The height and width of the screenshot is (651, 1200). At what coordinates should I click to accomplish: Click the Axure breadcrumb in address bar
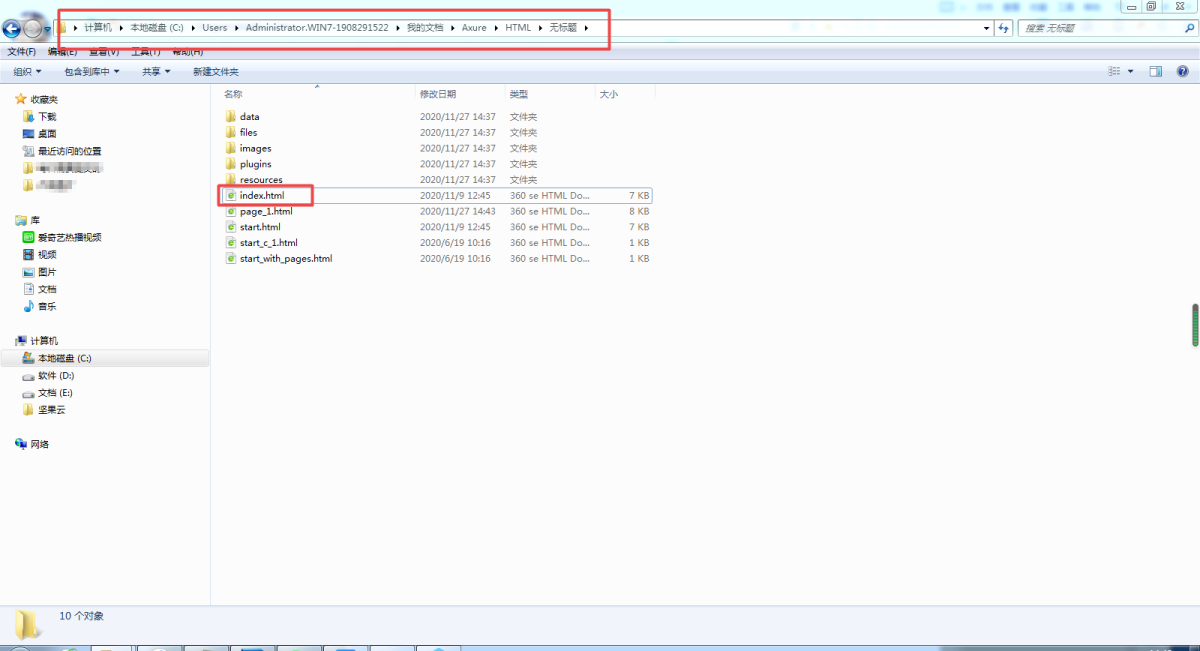[473, 28]
